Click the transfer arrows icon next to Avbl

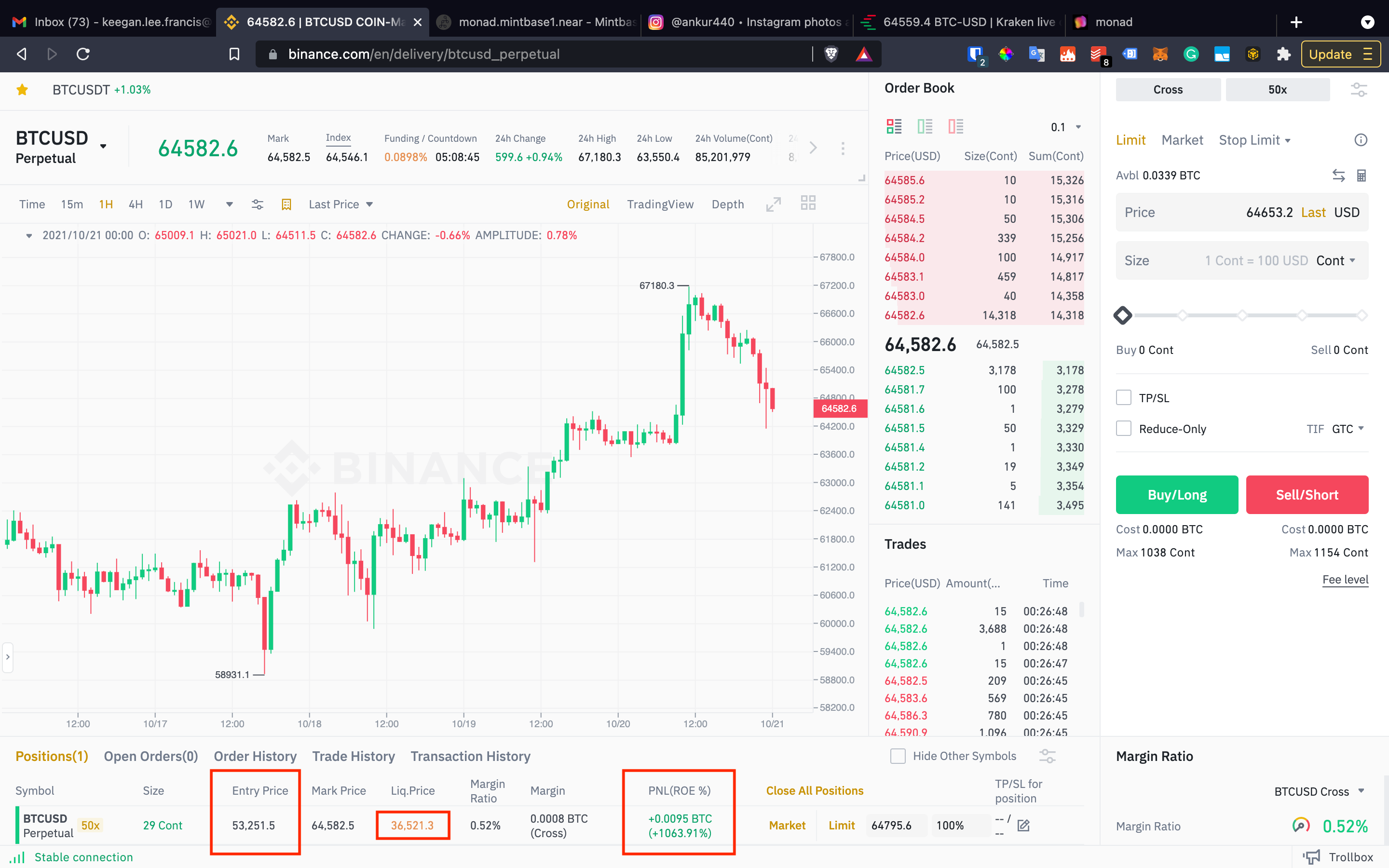click(1338, 176)
